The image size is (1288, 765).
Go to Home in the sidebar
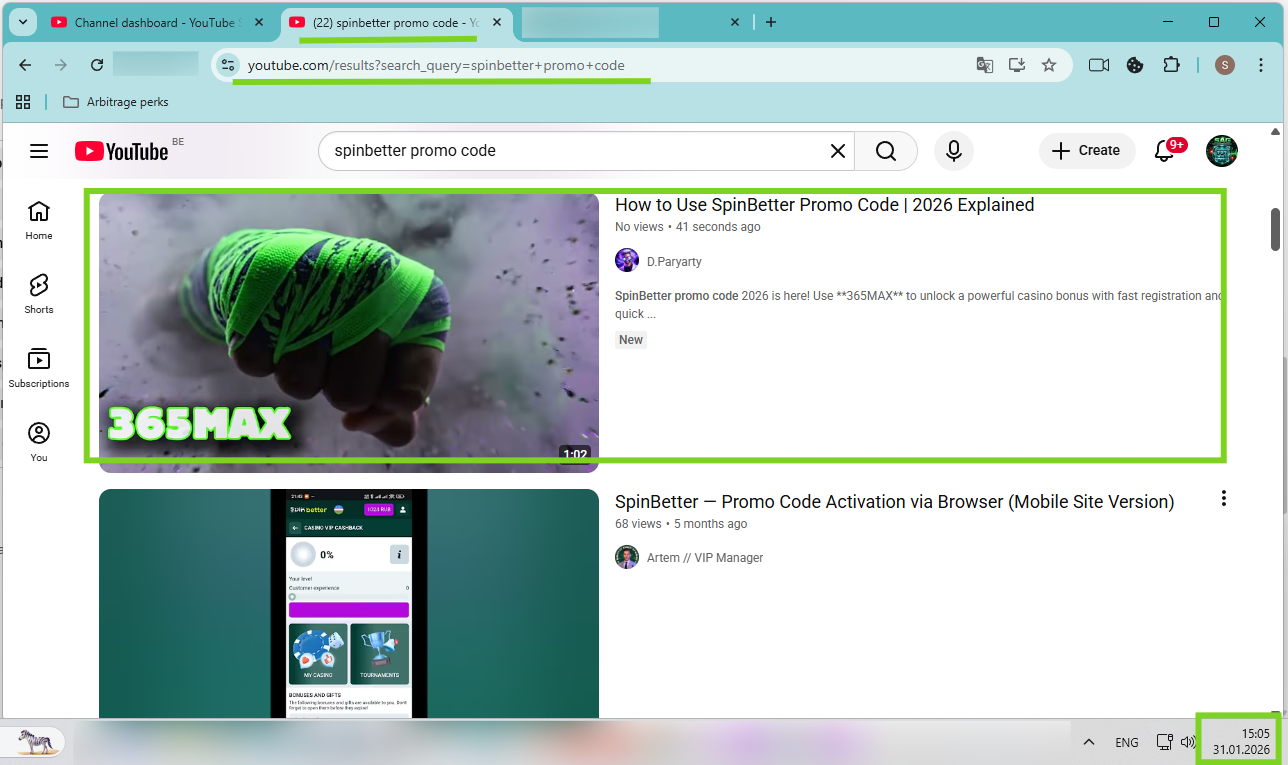[x=39, y=220]
